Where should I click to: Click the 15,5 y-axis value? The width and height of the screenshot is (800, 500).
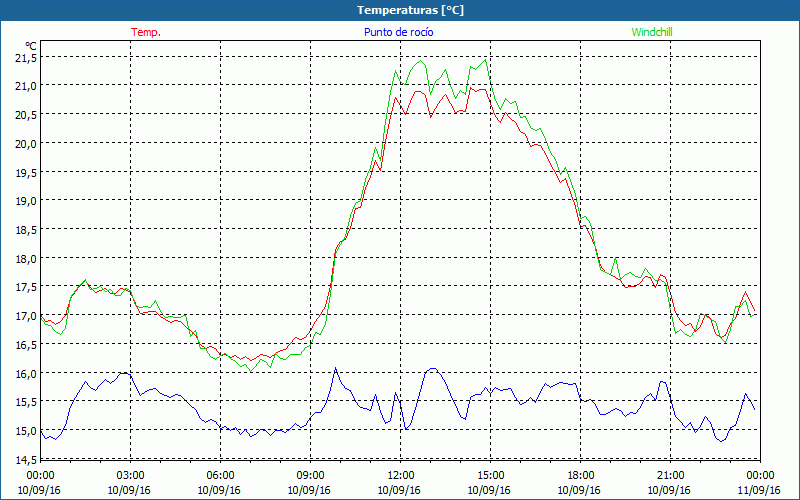tap(26, 403)
